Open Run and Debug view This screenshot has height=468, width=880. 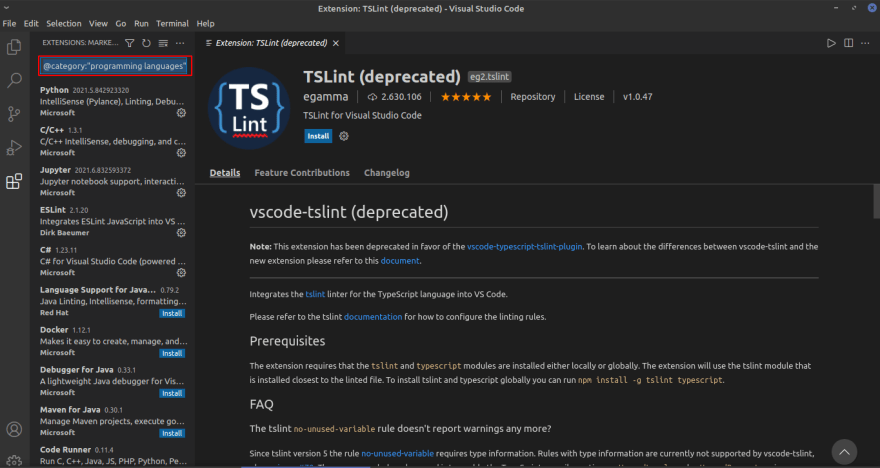tap(14, 148)
